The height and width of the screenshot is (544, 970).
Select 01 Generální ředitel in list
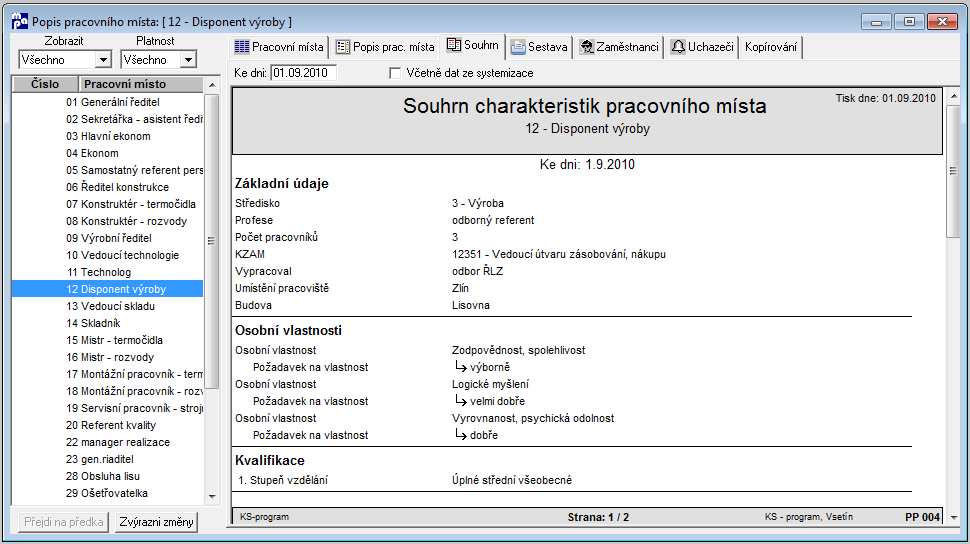point(108,102)
